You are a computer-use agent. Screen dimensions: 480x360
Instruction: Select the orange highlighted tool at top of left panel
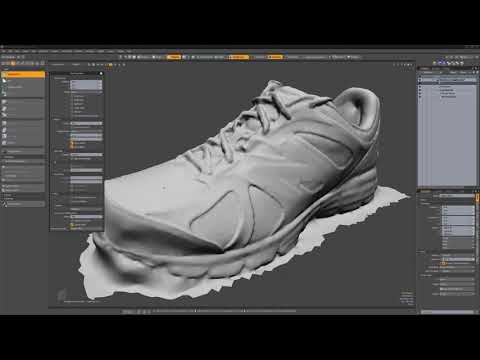tap(23, 75)
